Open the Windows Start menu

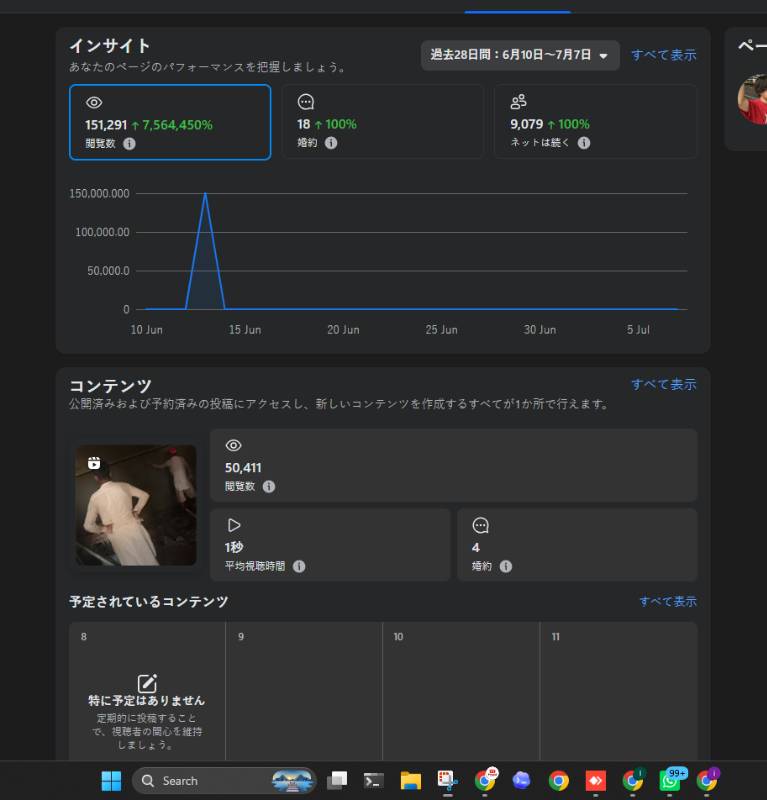(x=111, y=781)
